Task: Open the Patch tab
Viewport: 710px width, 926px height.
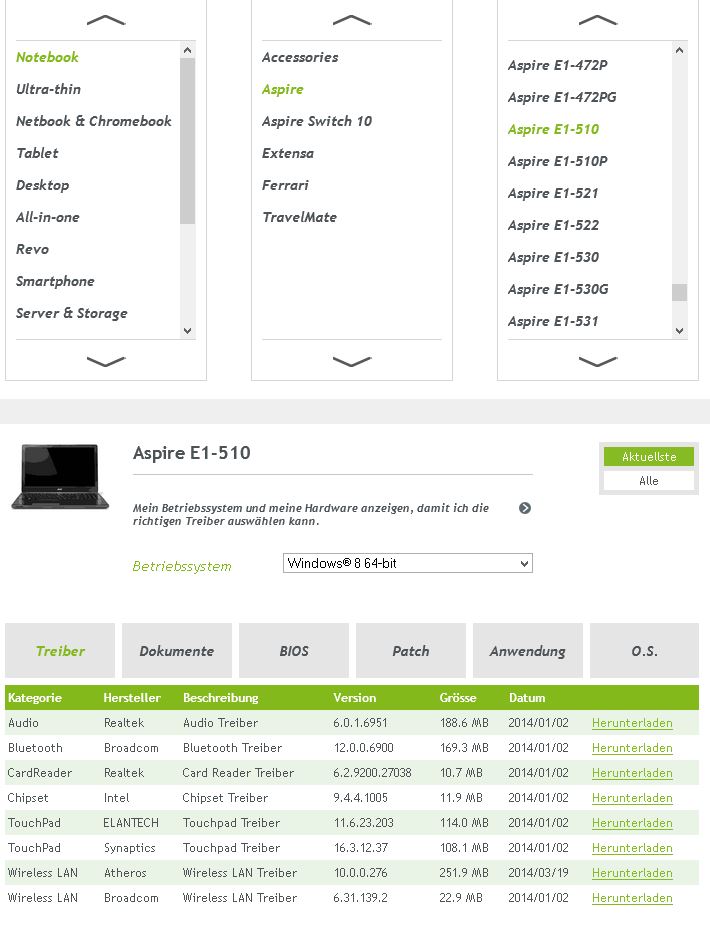Action: point(411,650)
